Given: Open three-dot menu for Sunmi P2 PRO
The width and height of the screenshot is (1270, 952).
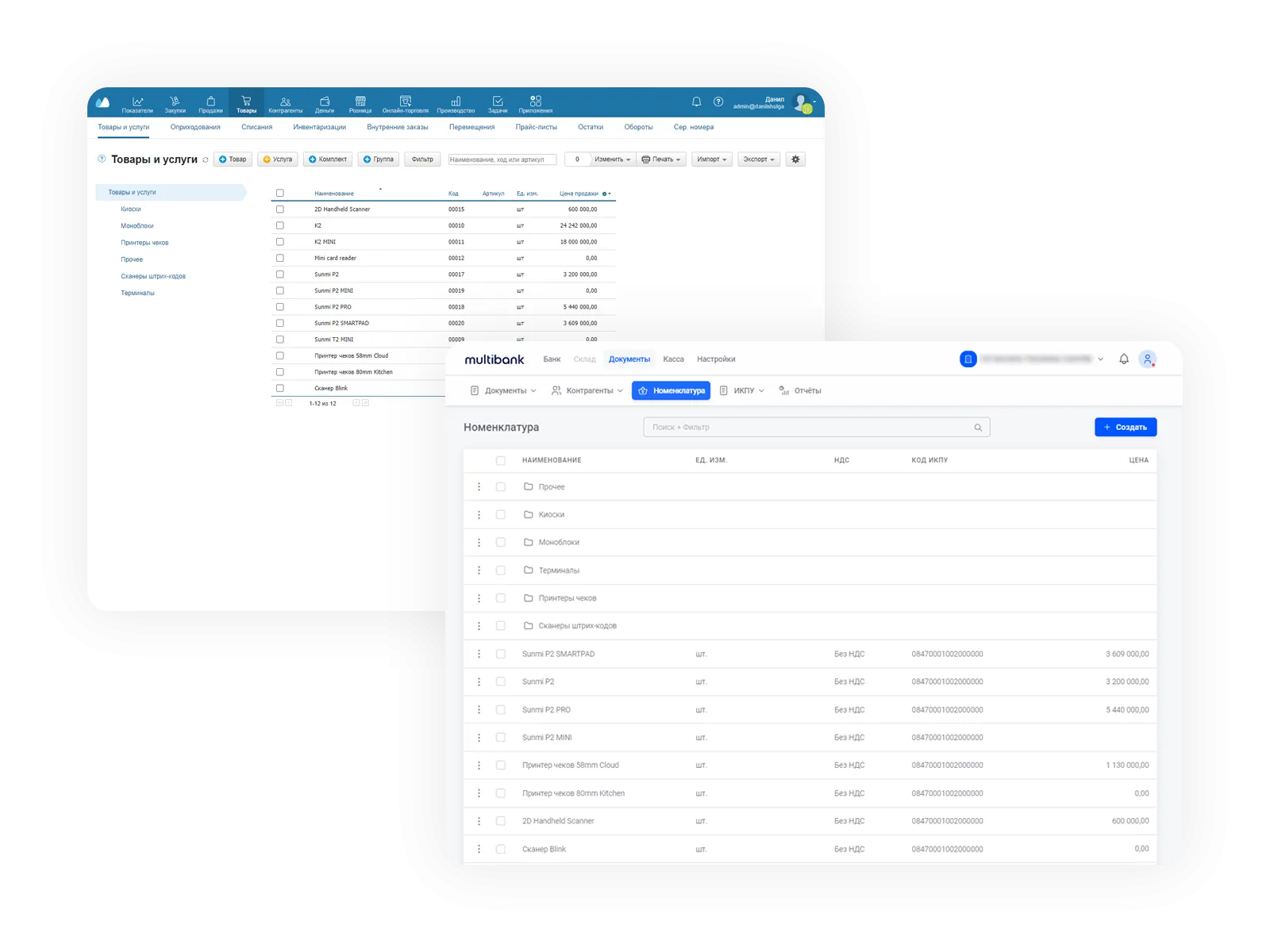Looking at the screenshot, I should pos(479,709).
